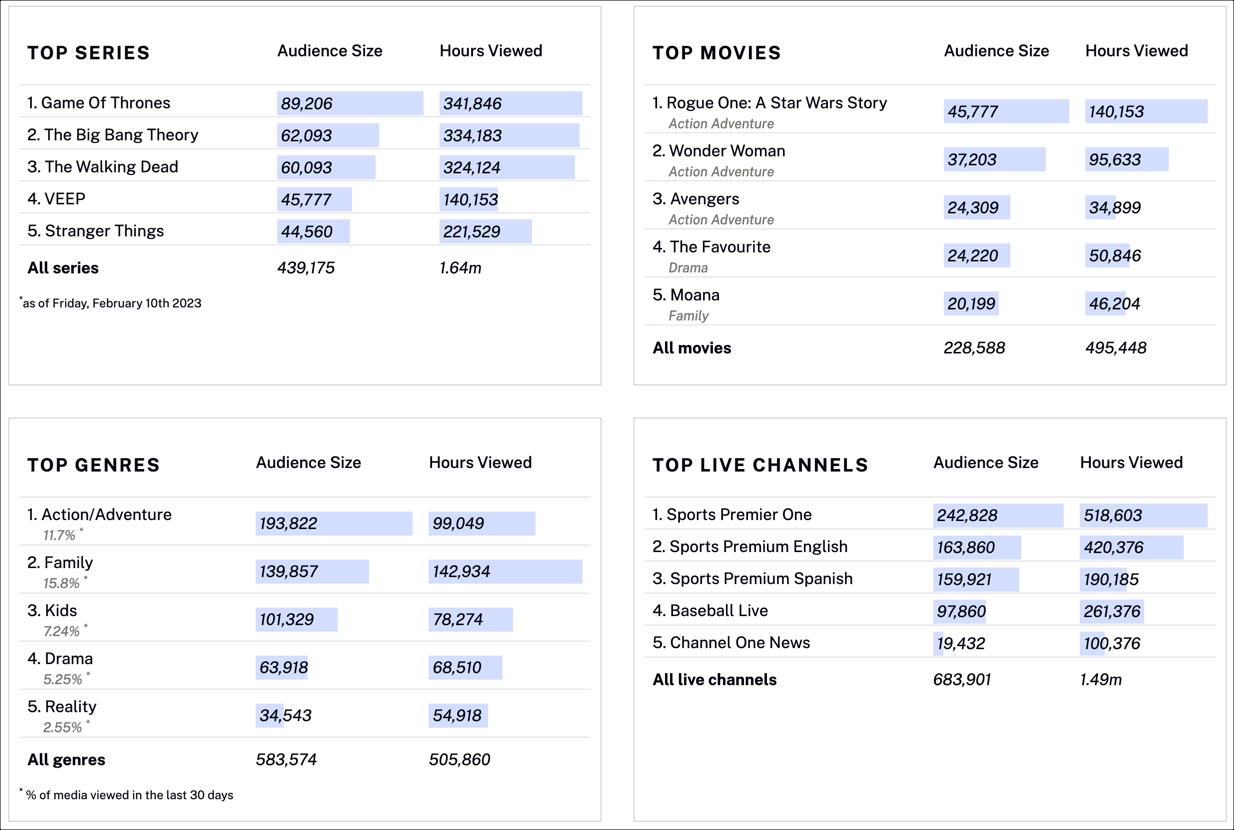Click 'All movies' total label
The image size is (1234, 830).
pyautogui.click(x=692, y=348)
